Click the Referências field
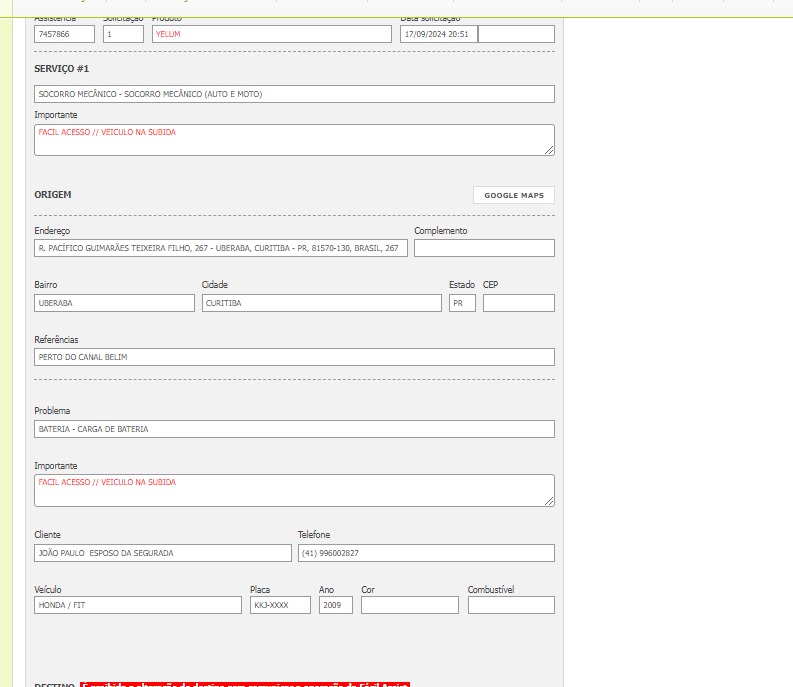Viewport: 793px width, 687px height. pos(294,357)
